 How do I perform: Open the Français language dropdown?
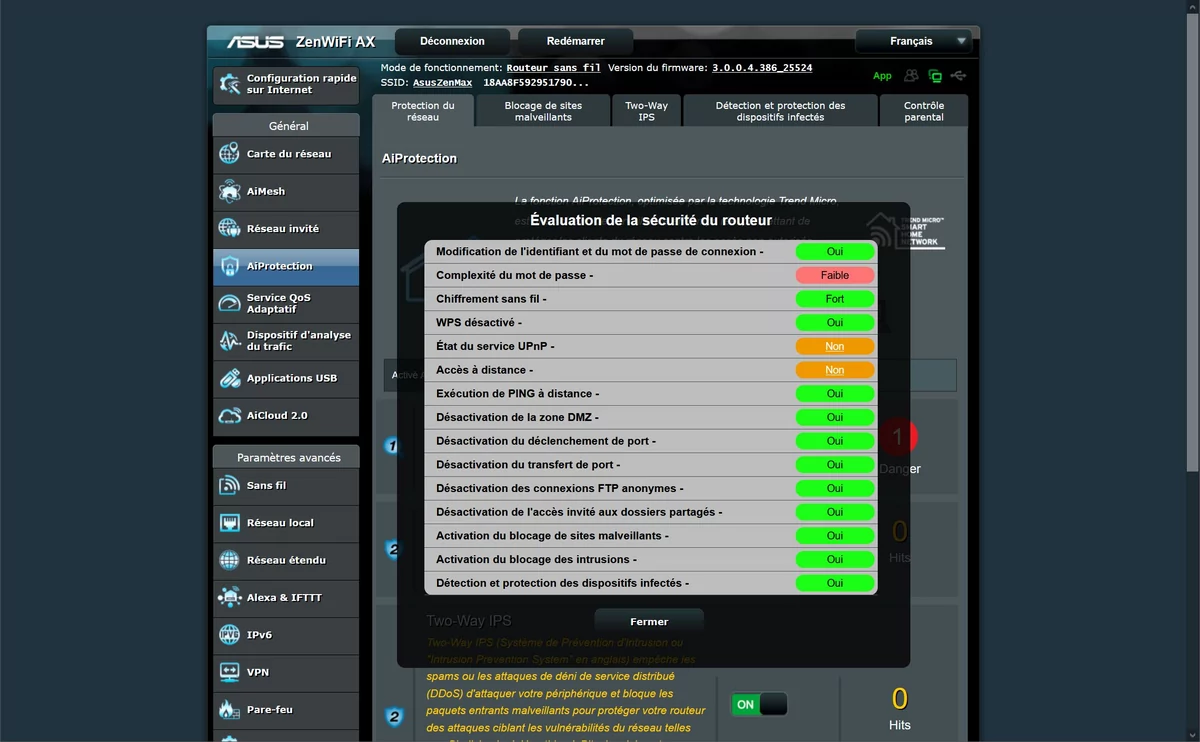point(914,41)
